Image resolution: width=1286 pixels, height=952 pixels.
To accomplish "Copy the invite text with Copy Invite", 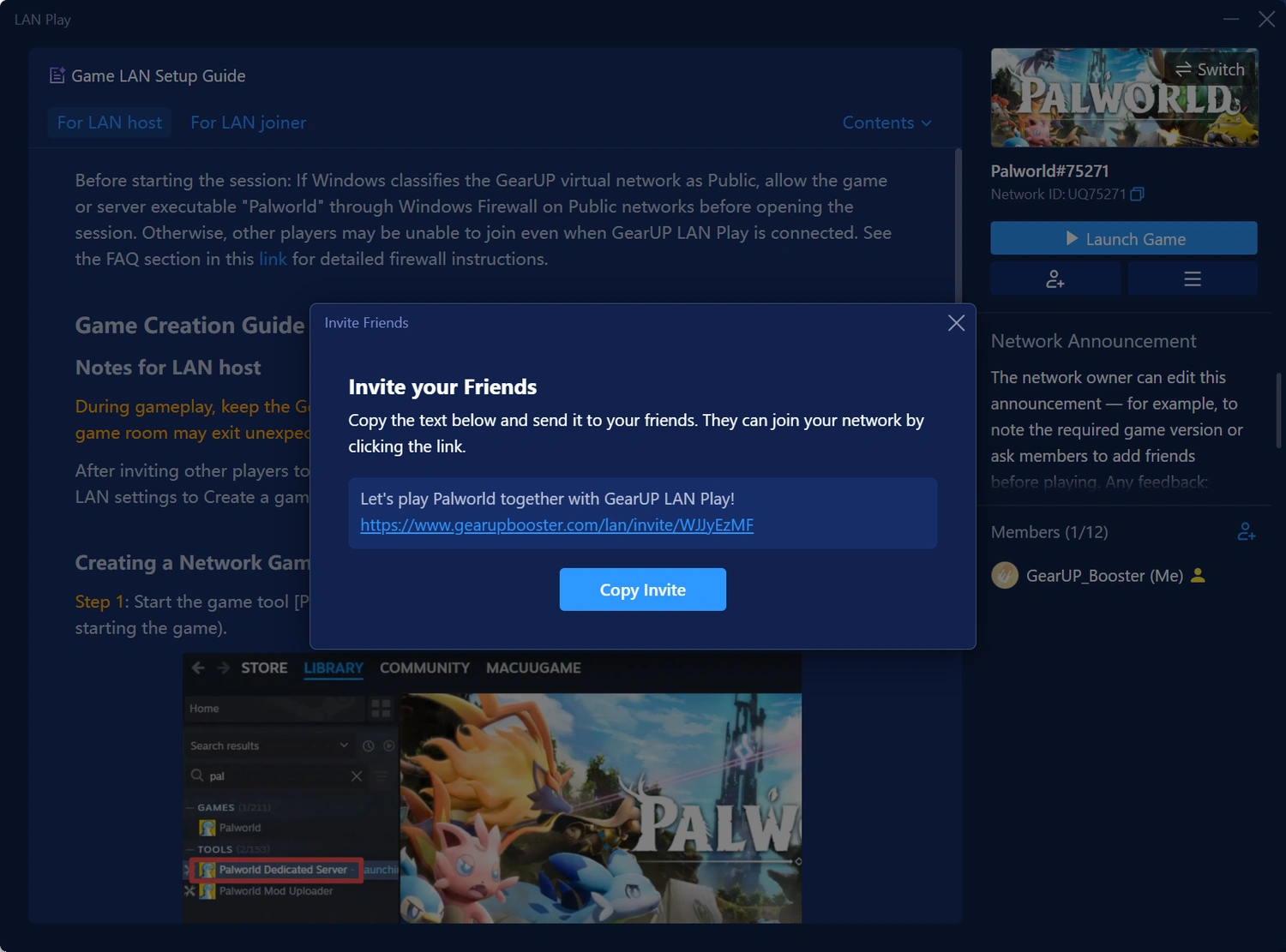I will click(642, 590).
